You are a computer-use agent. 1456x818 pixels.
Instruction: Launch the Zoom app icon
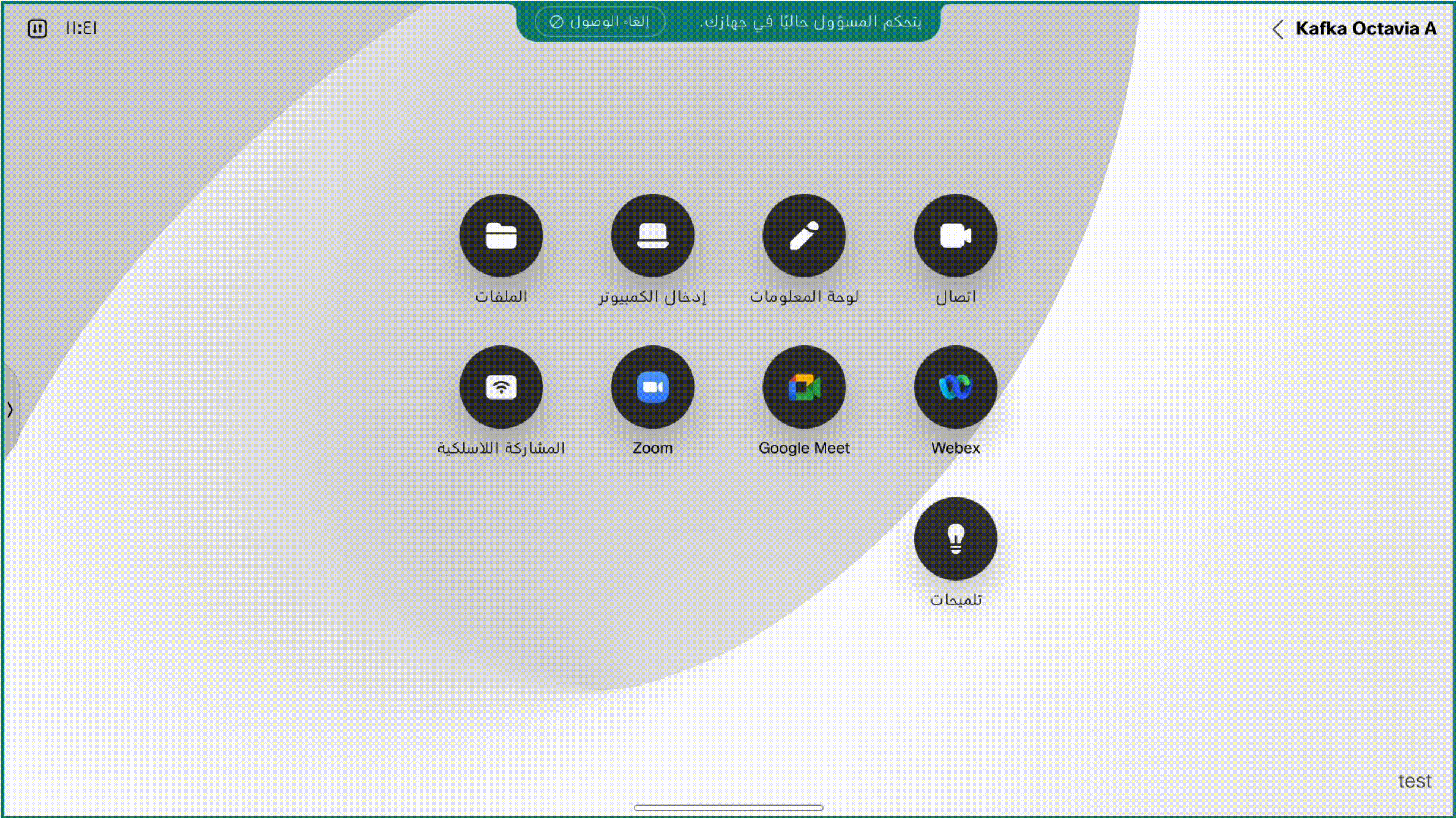[652, 387]
